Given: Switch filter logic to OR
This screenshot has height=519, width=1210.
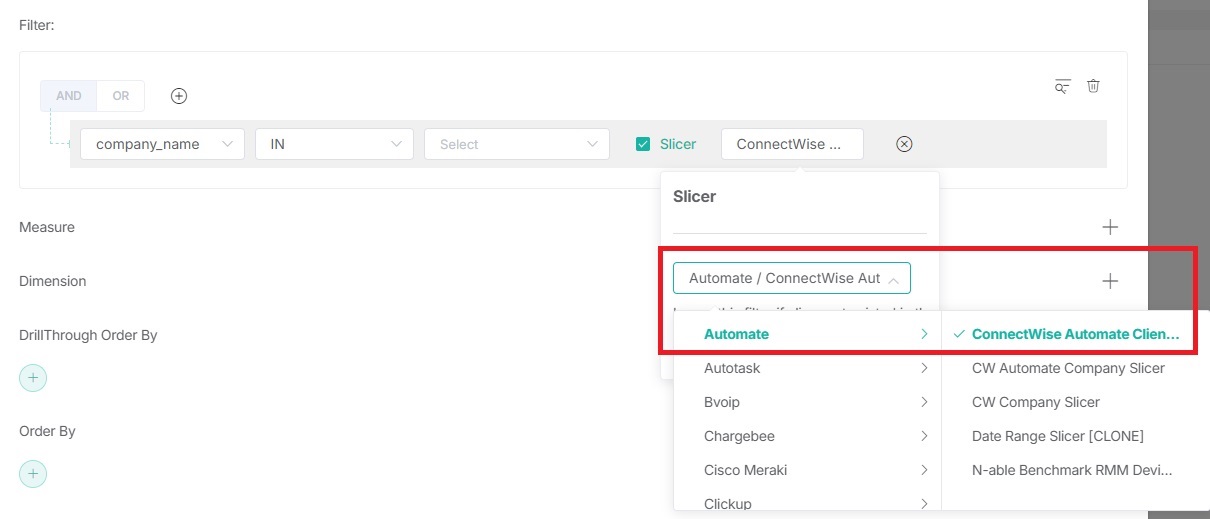Looking at the screenshot, I should pyautogui.click(x=121, y=96).
